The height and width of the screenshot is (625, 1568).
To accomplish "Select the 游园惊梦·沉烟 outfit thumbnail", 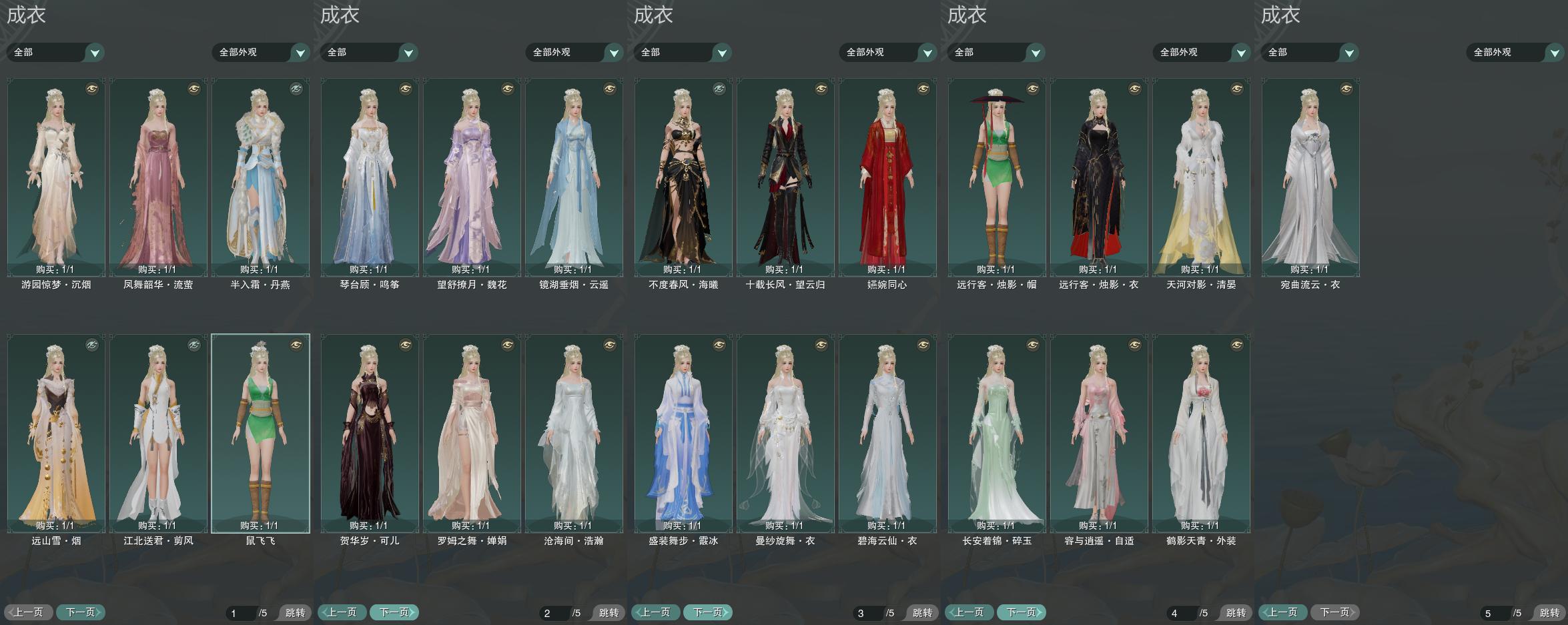I will coord(56,177).
